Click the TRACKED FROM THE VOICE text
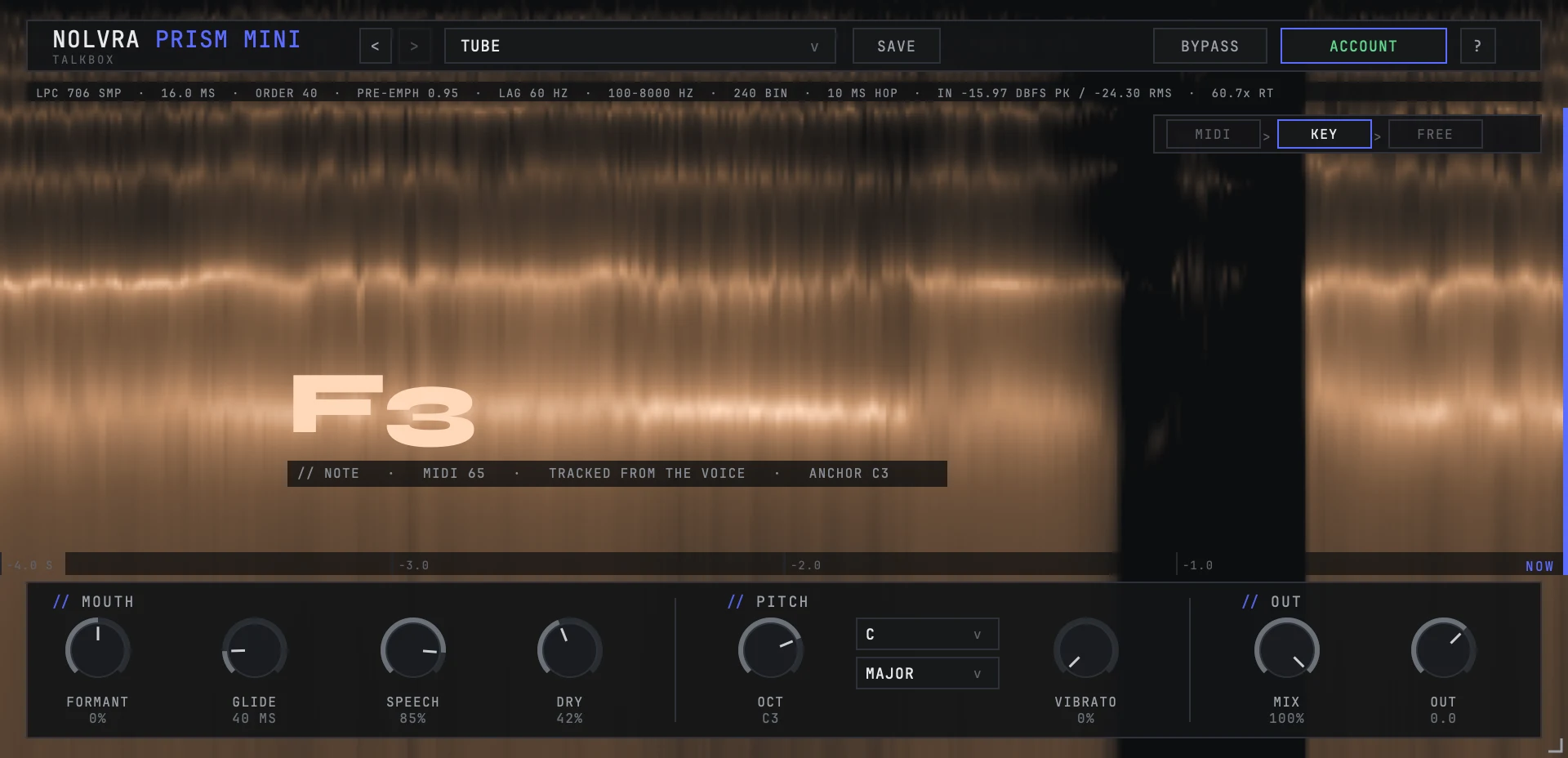 tap(647, 474)
